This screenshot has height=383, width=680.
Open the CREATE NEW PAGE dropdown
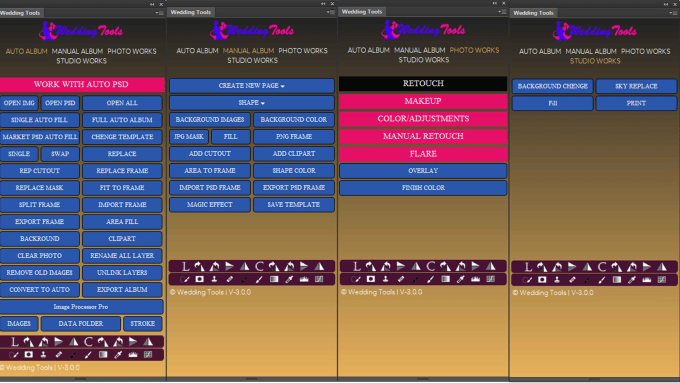pyautogui.click(x=252, y=86)
